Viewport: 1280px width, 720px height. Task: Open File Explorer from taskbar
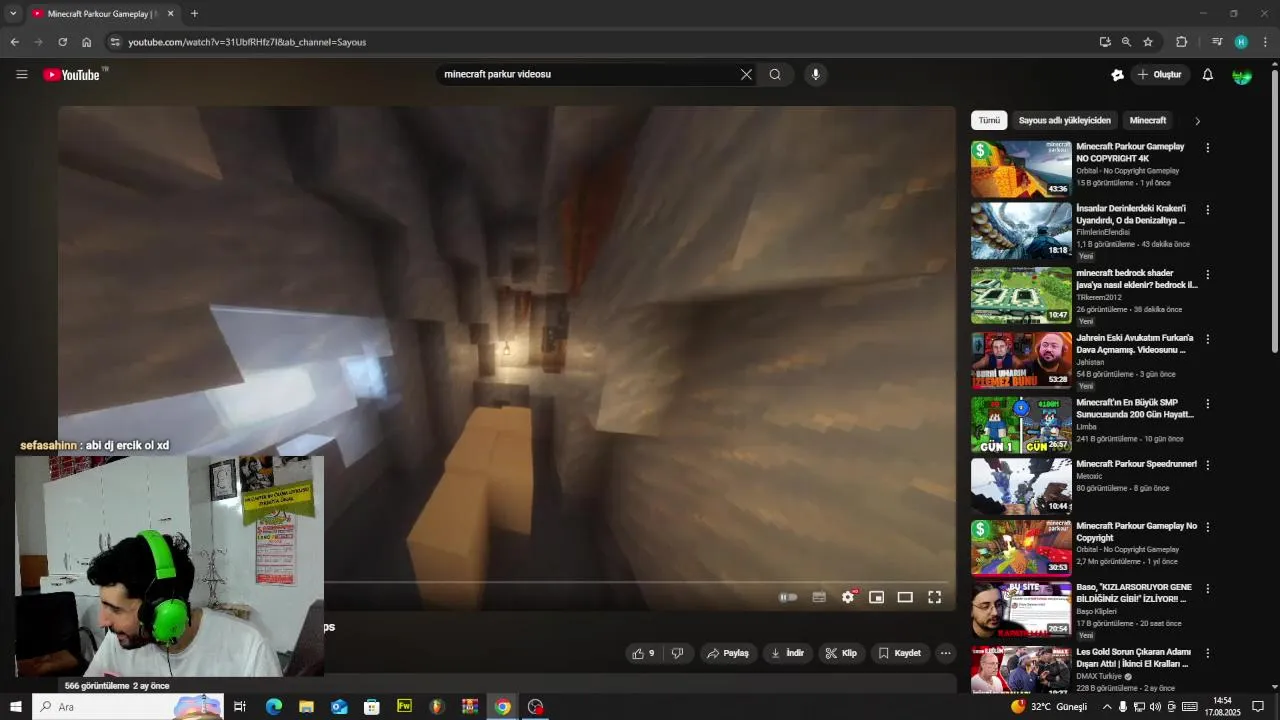click(x=306, y=707)
